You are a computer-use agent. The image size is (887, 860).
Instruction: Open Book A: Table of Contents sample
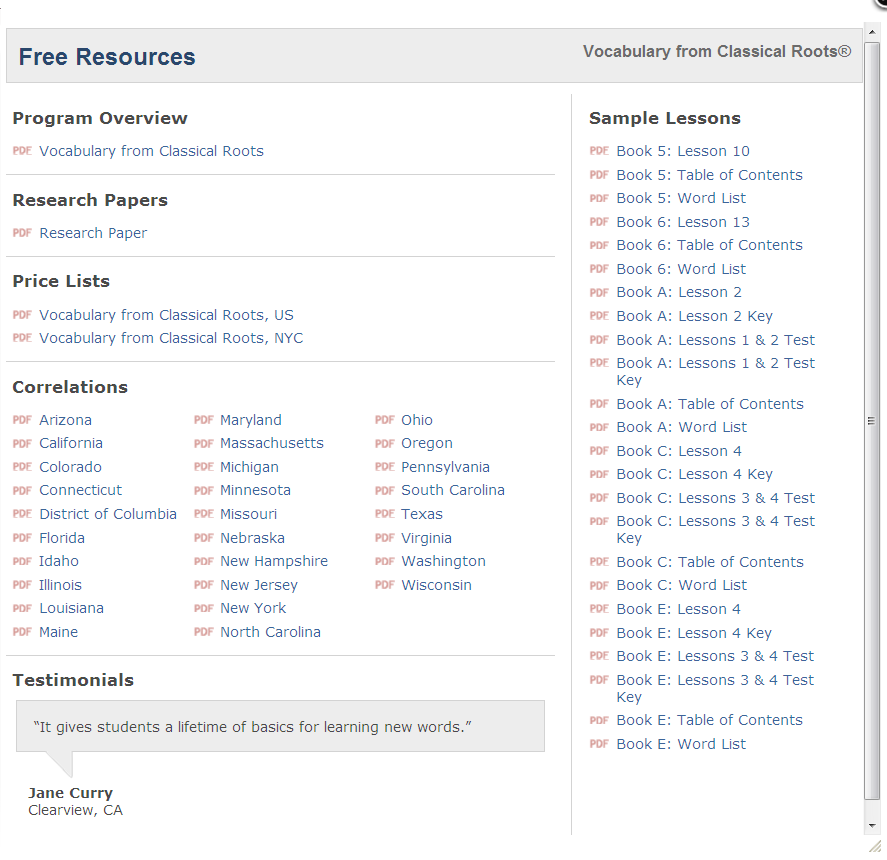(x=710, y=404)
